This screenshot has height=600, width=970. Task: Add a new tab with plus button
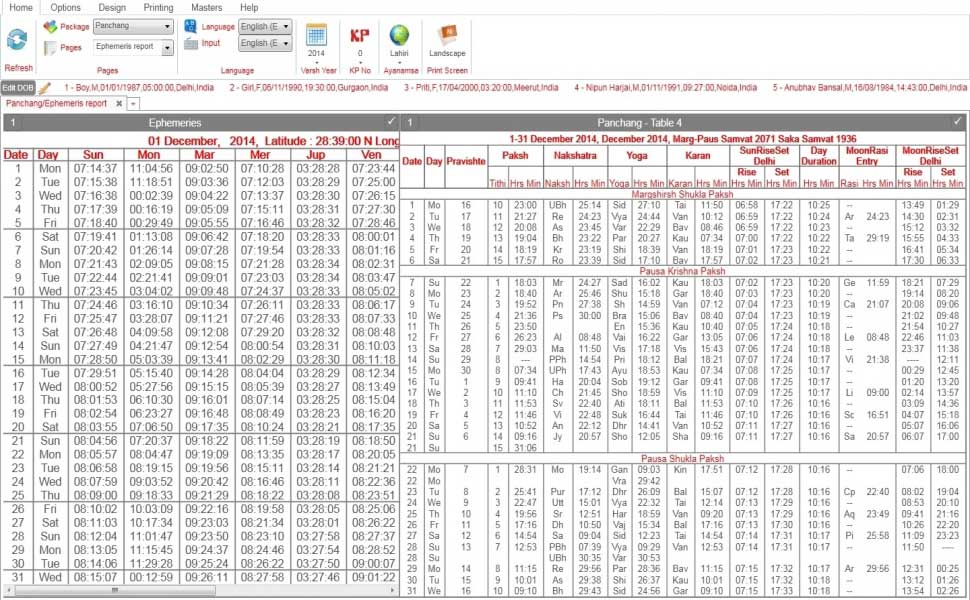tap(133, 104)
